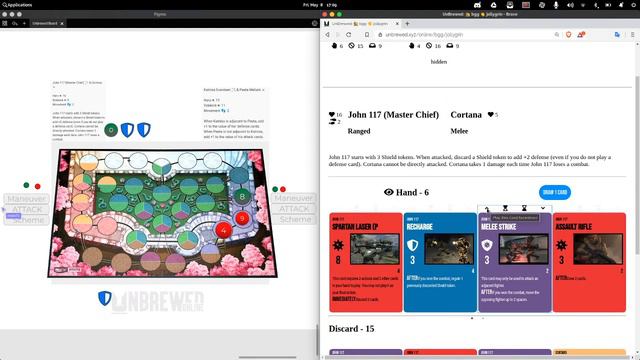Image resolution: width=640 pixels, height=360 pixels.
Task: Go back in Brave browser
Action: pos(327,35)
